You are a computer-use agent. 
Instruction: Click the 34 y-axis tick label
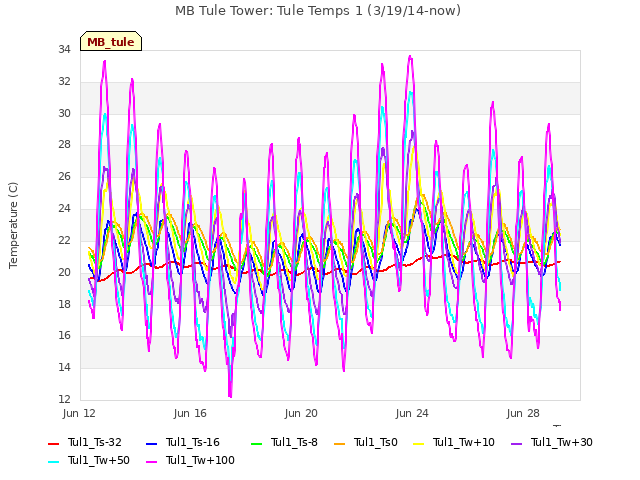pos(64,50)
